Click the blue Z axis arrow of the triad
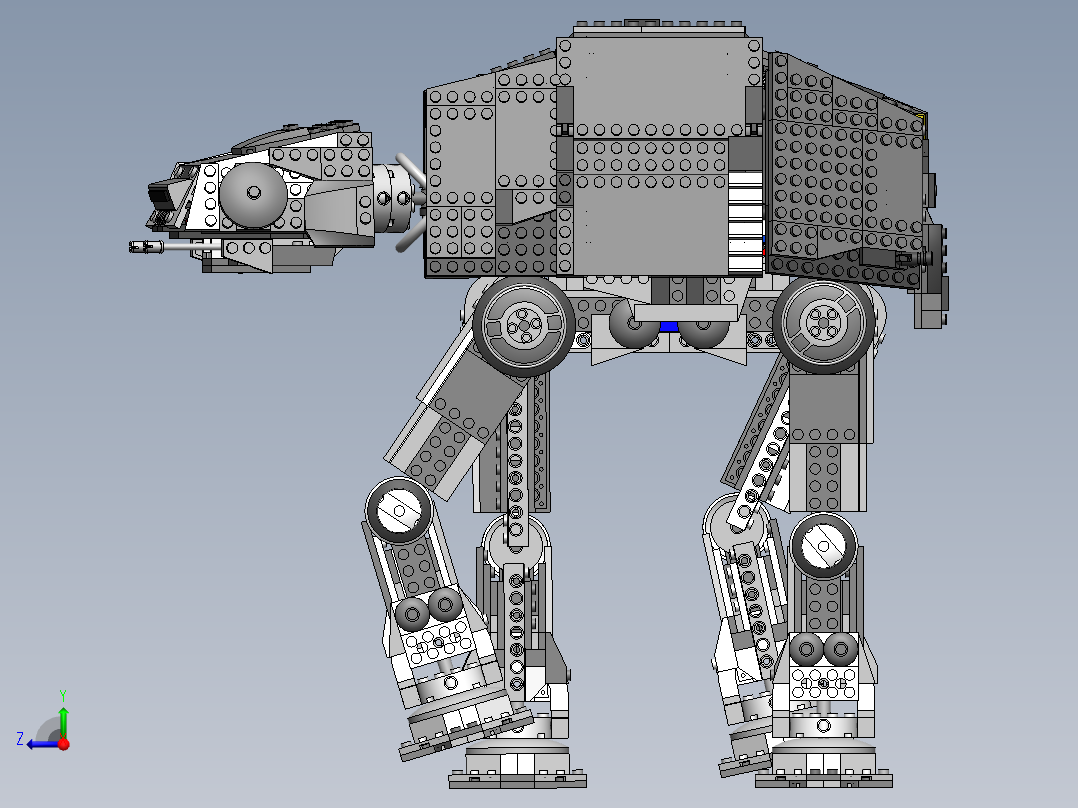 (x=43, y=744)
